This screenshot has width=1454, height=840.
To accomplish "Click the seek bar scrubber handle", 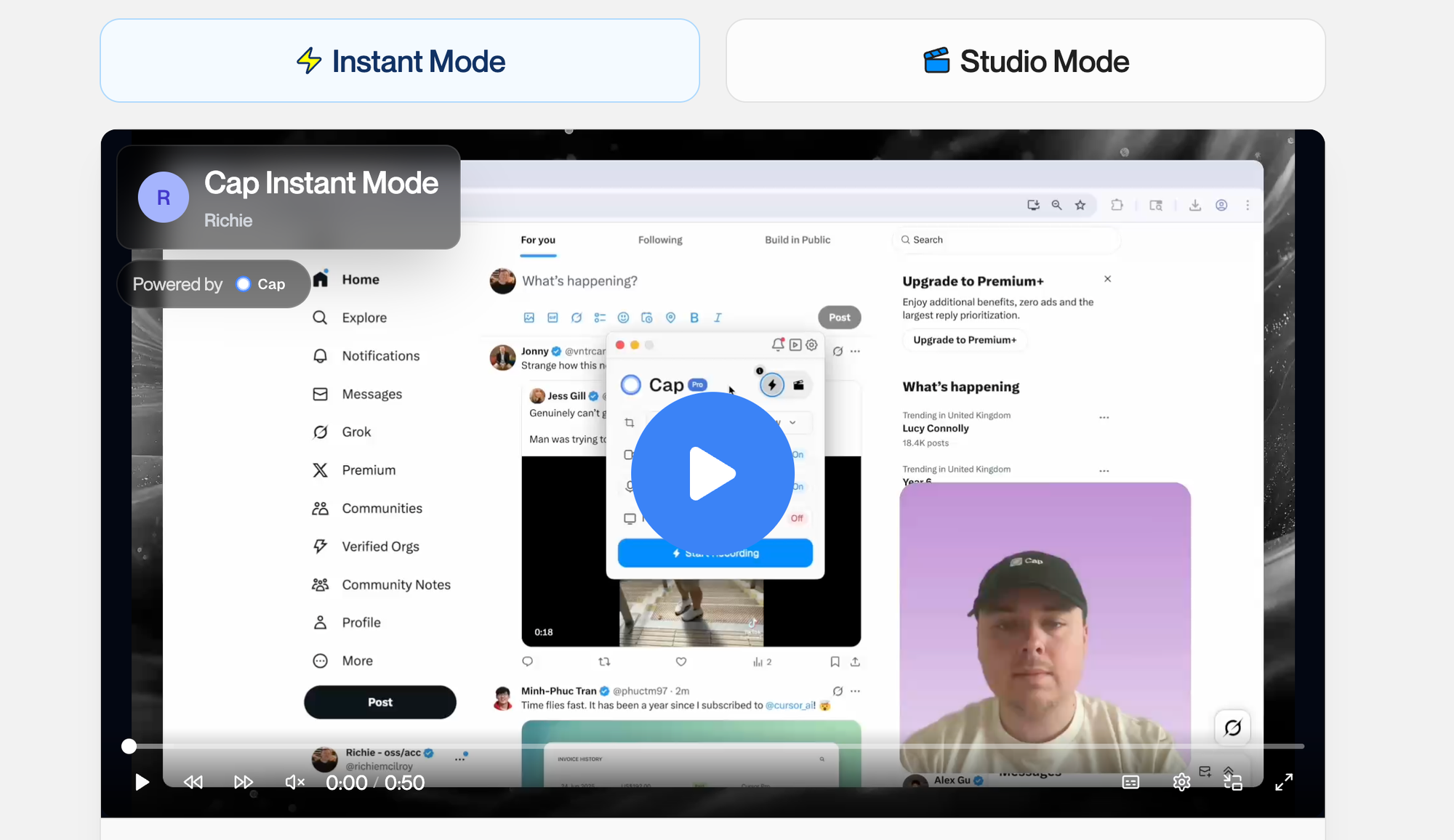I will (129, 746).
